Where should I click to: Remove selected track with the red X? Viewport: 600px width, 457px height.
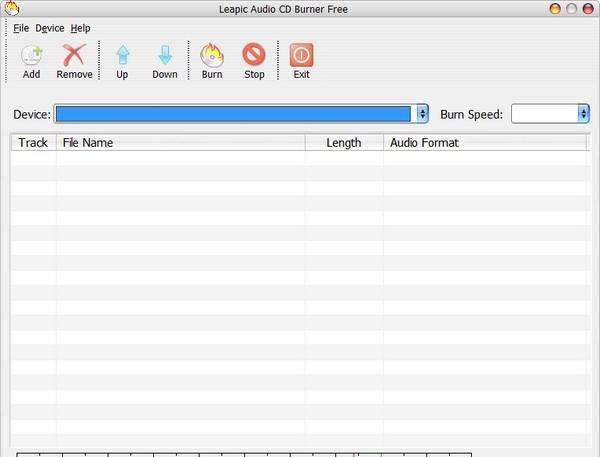coord(74,55)
